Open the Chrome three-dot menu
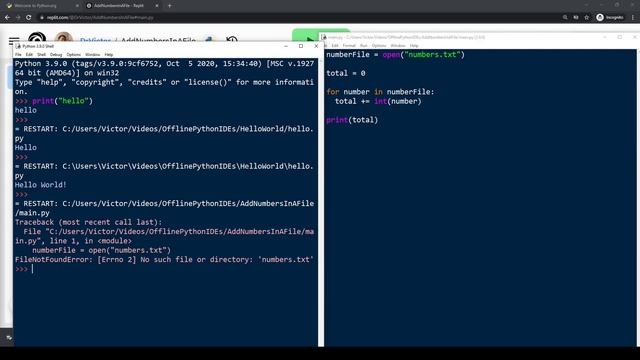640x360 pixels. tap(633, 18)
